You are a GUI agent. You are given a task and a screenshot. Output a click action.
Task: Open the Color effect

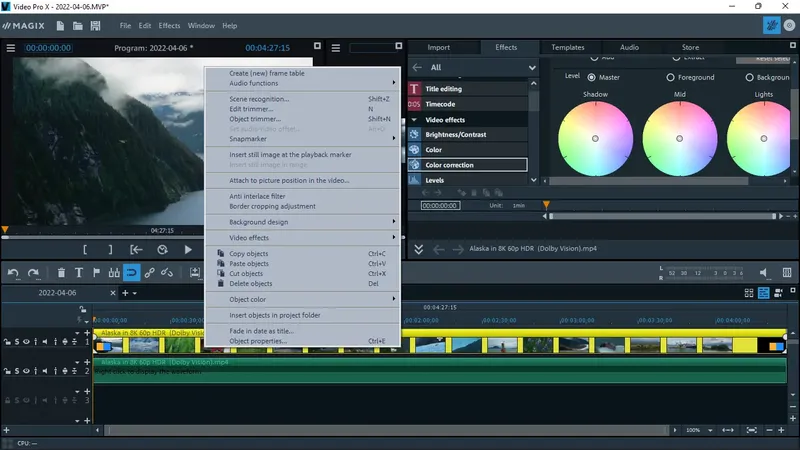coord(467,150)
